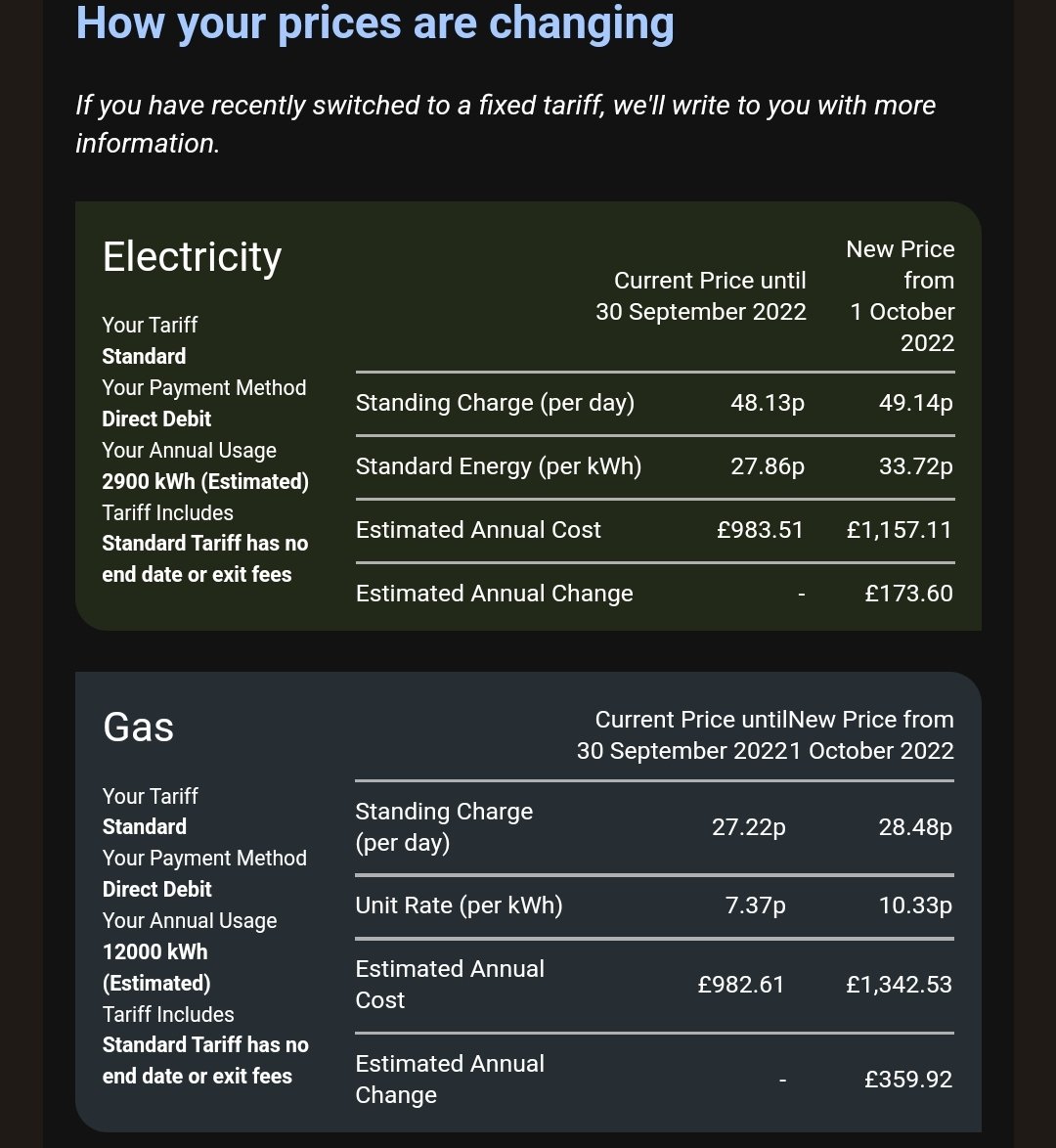Click the Electricity section title
Viewport: 1056px width, 1148px height.
click(192, 257)
